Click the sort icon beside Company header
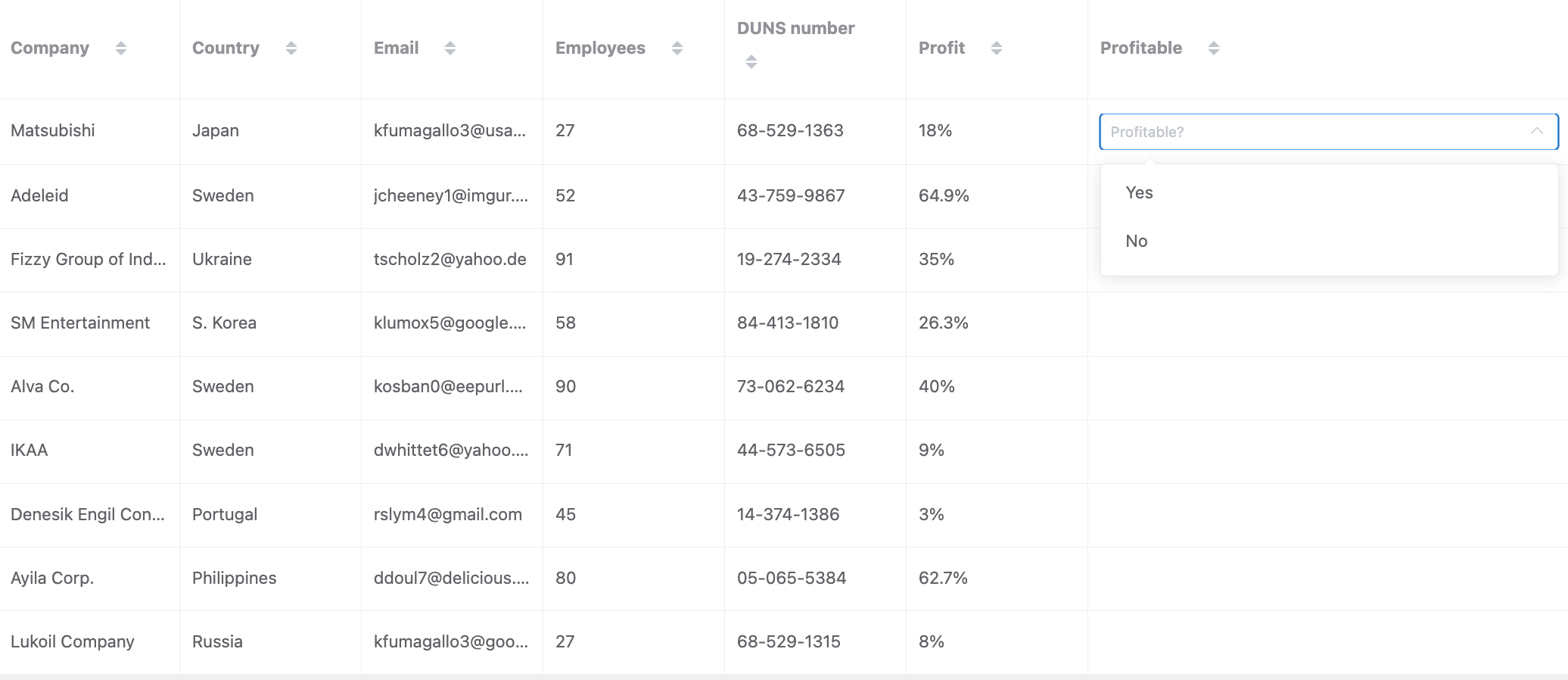Screen dimensions: 1568x680 pos(120,48)
